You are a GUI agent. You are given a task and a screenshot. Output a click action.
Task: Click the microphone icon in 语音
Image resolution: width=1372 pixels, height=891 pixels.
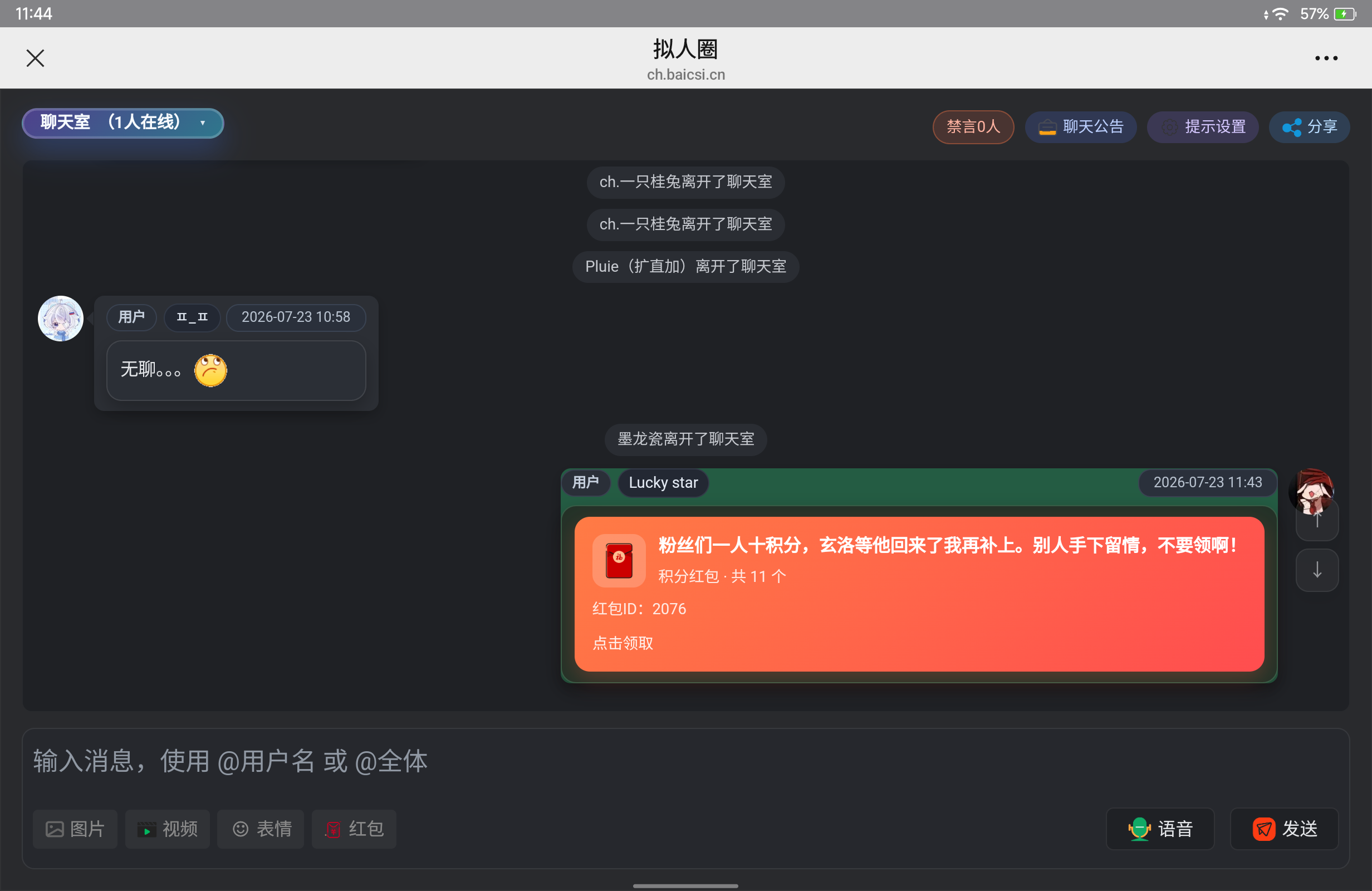click(1139, 829)
